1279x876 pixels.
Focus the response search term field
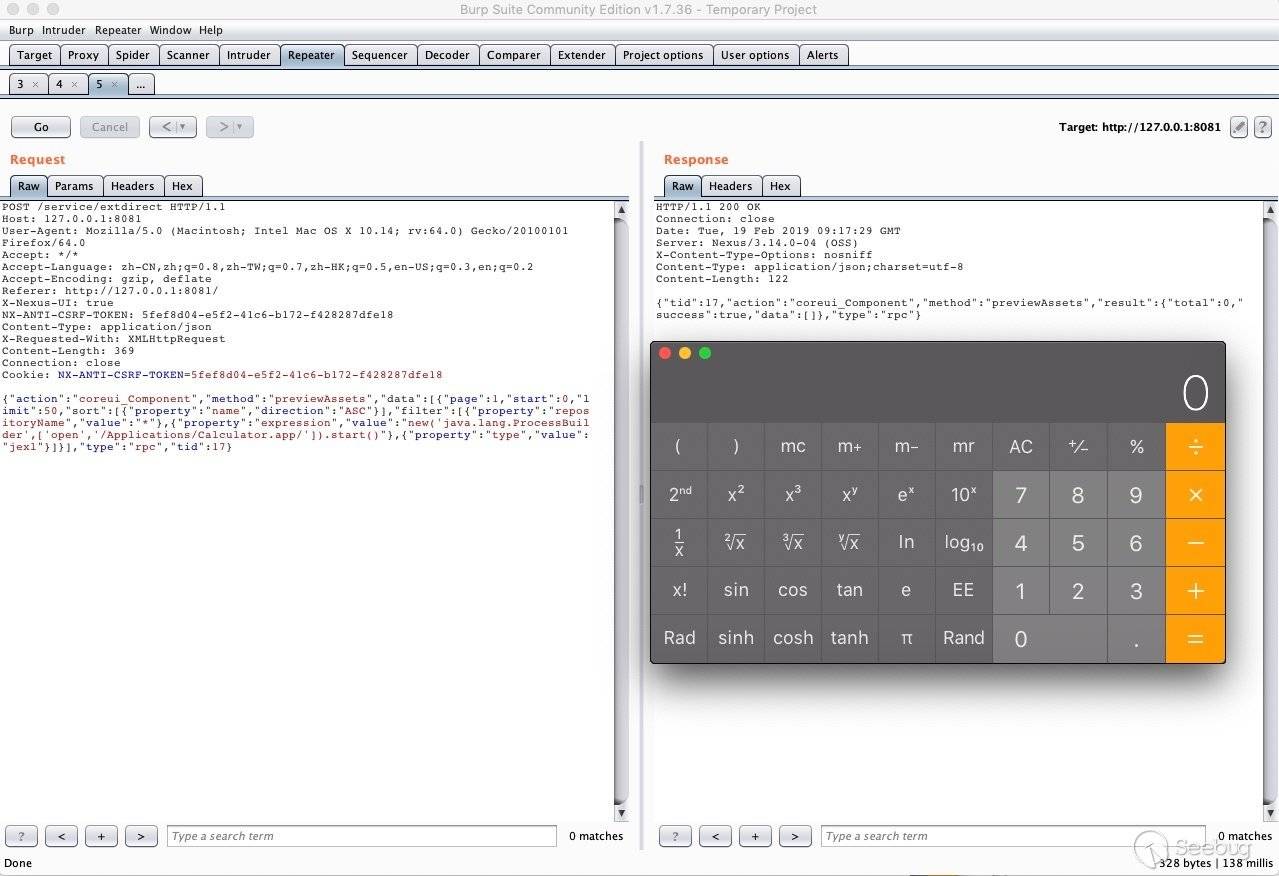(1010, 836)
